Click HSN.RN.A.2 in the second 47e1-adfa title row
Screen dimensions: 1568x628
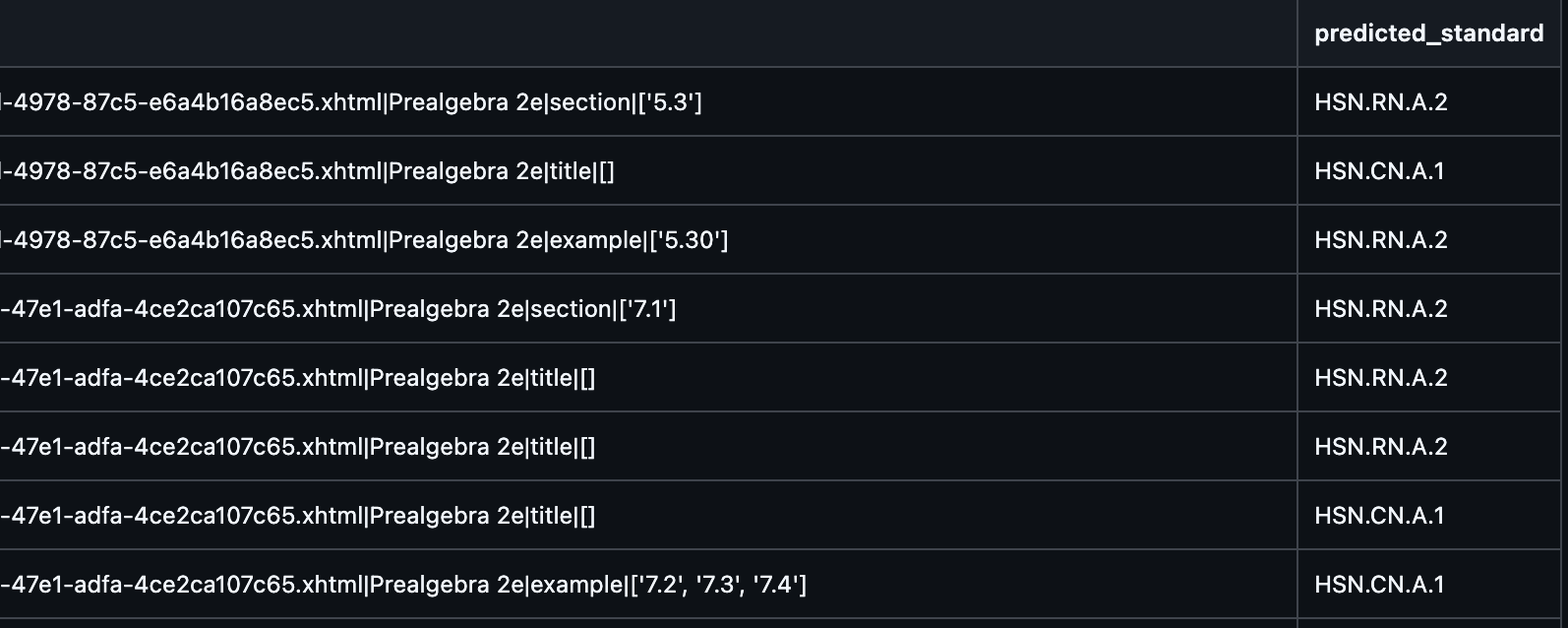[x=1380, y=447]
